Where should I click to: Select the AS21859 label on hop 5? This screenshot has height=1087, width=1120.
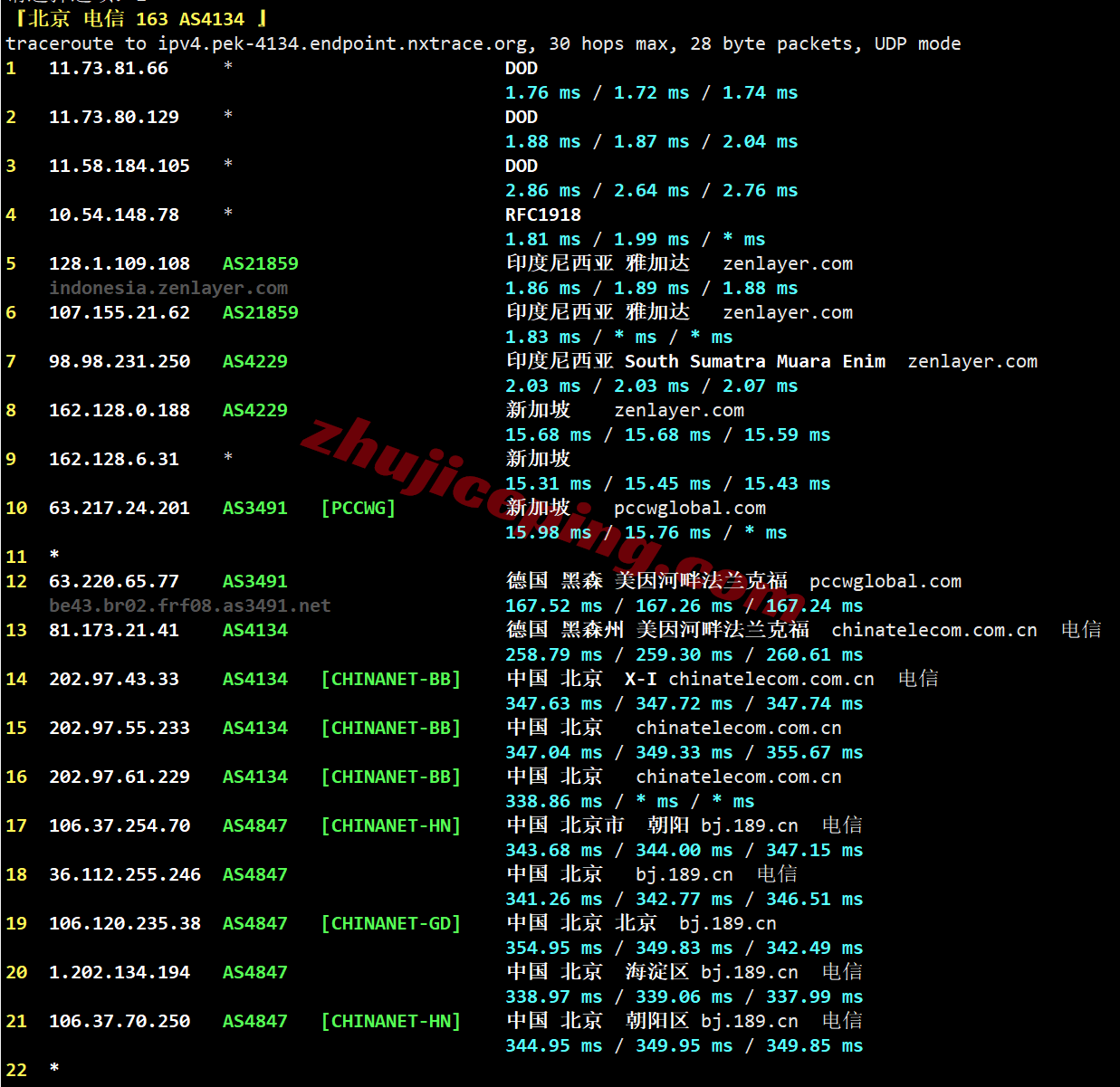[x=261, y=263]
